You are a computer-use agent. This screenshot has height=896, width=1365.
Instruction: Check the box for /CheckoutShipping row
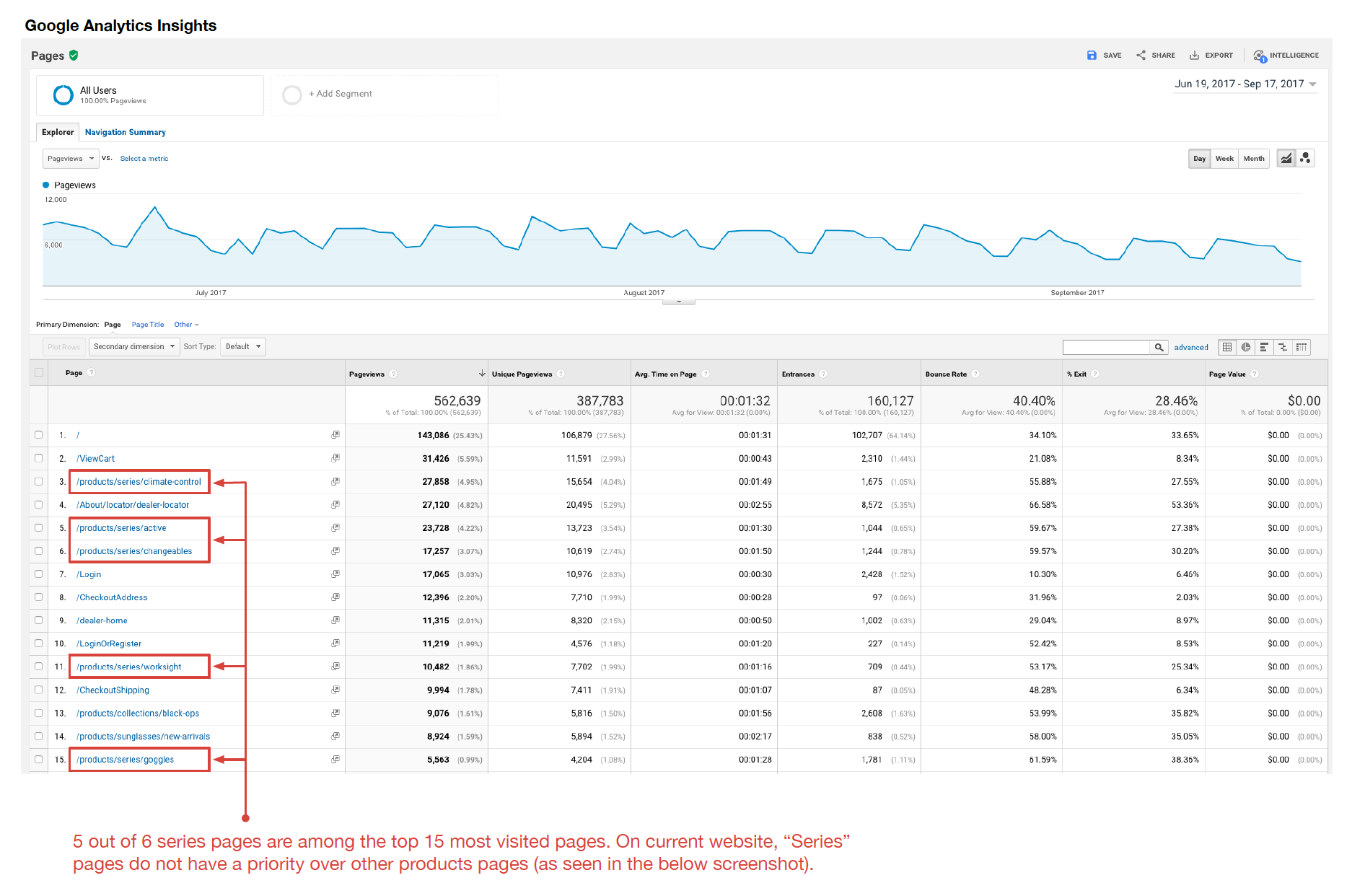click(39, 690)
